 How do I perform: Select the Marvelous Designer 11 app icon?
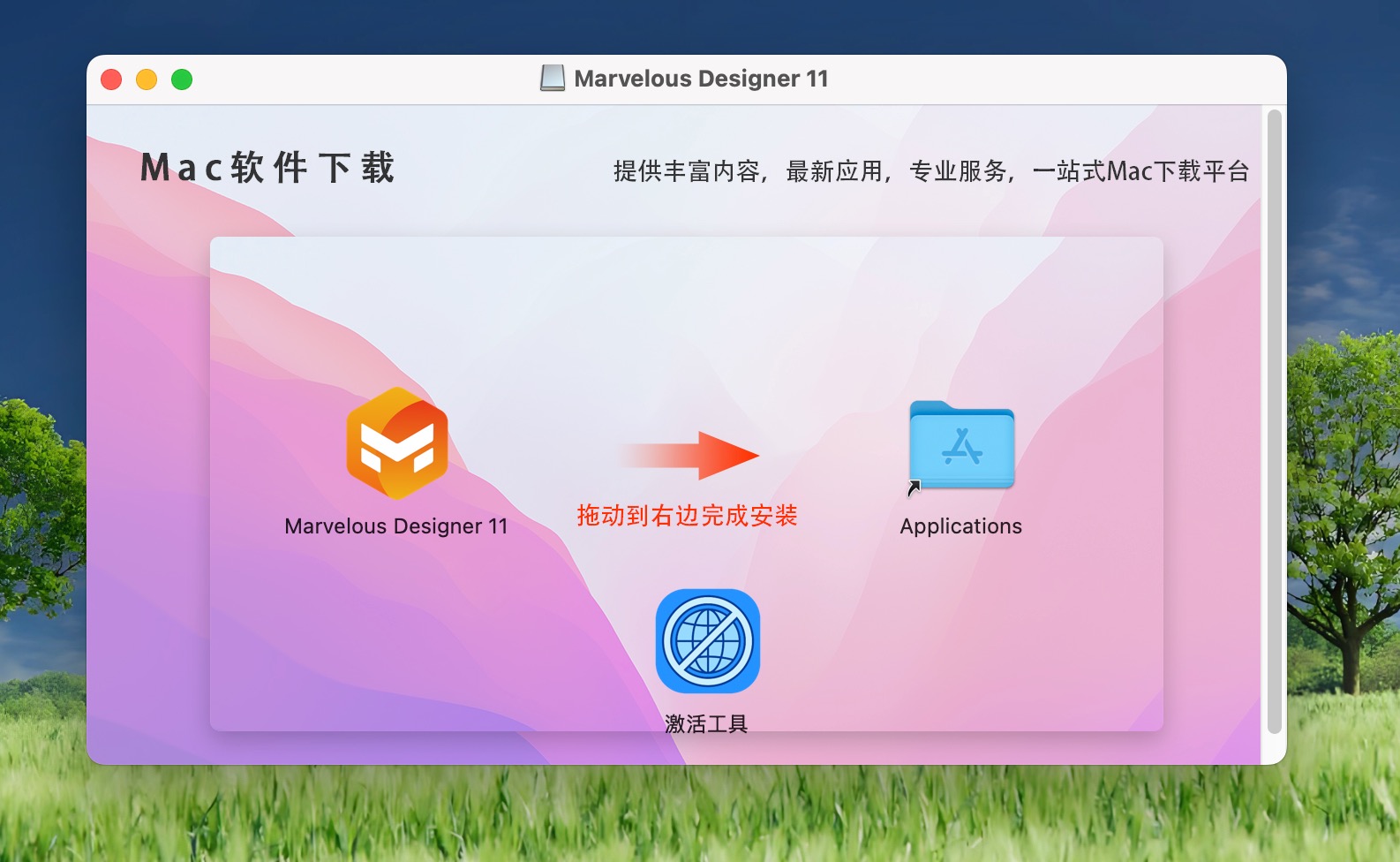tap(397, 443)
